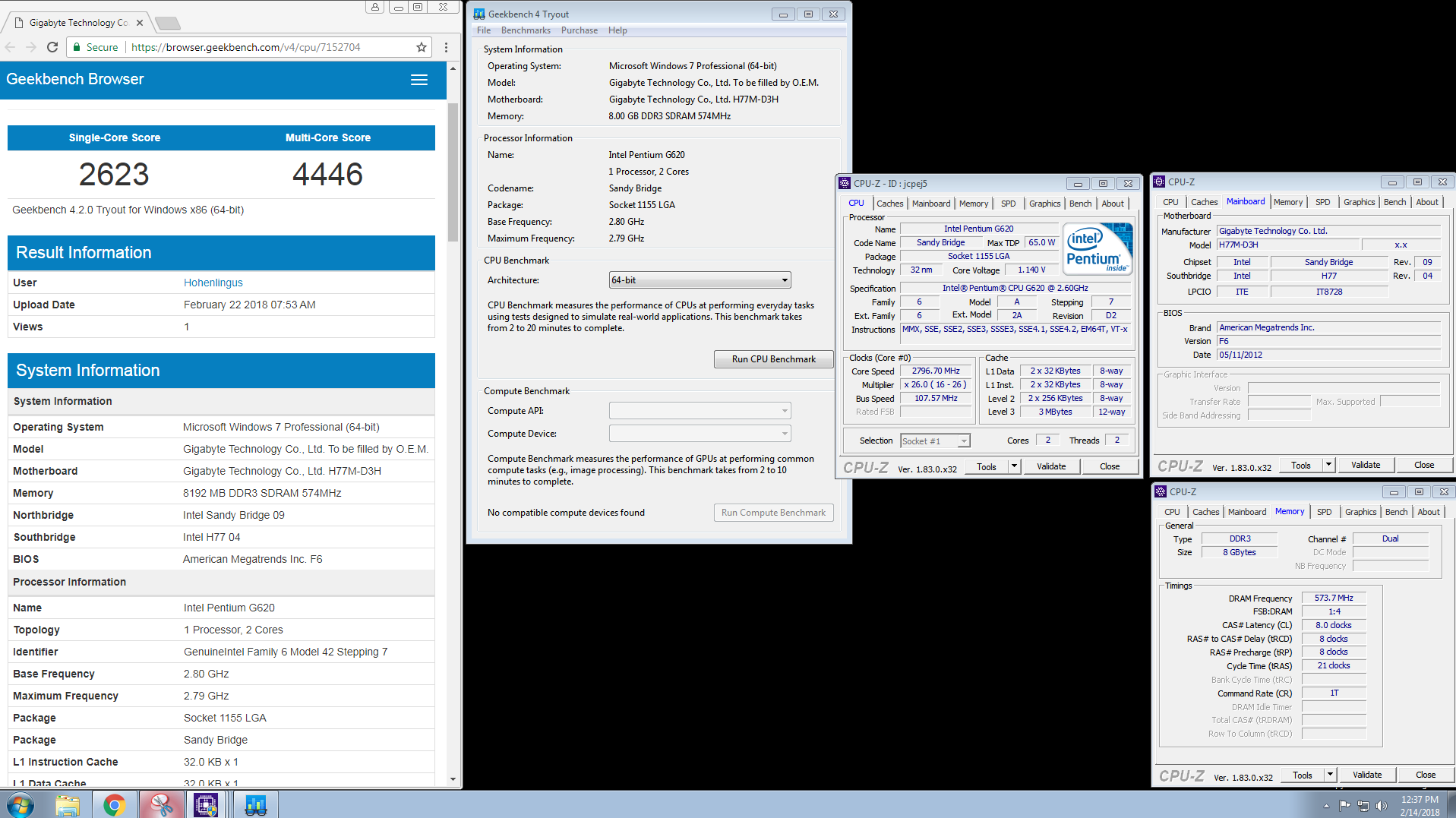Click Close button in CPU-Z jcpej5 window

[x=1110, y=466]
